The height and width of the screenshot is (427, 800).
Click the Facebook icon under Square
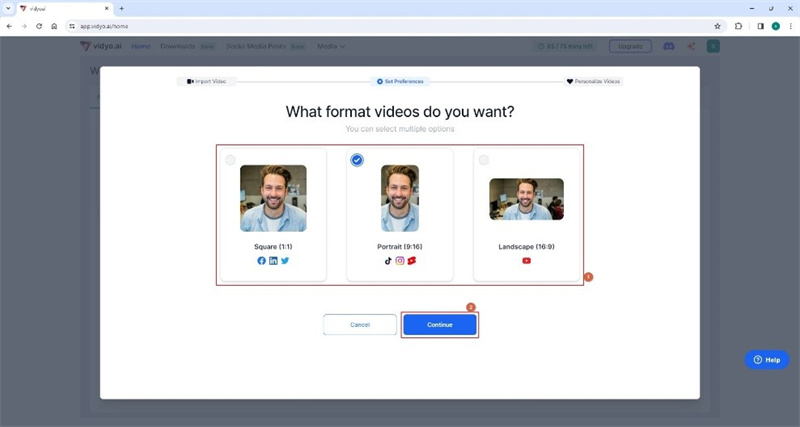pyautogui.click(x=261, y=261)
